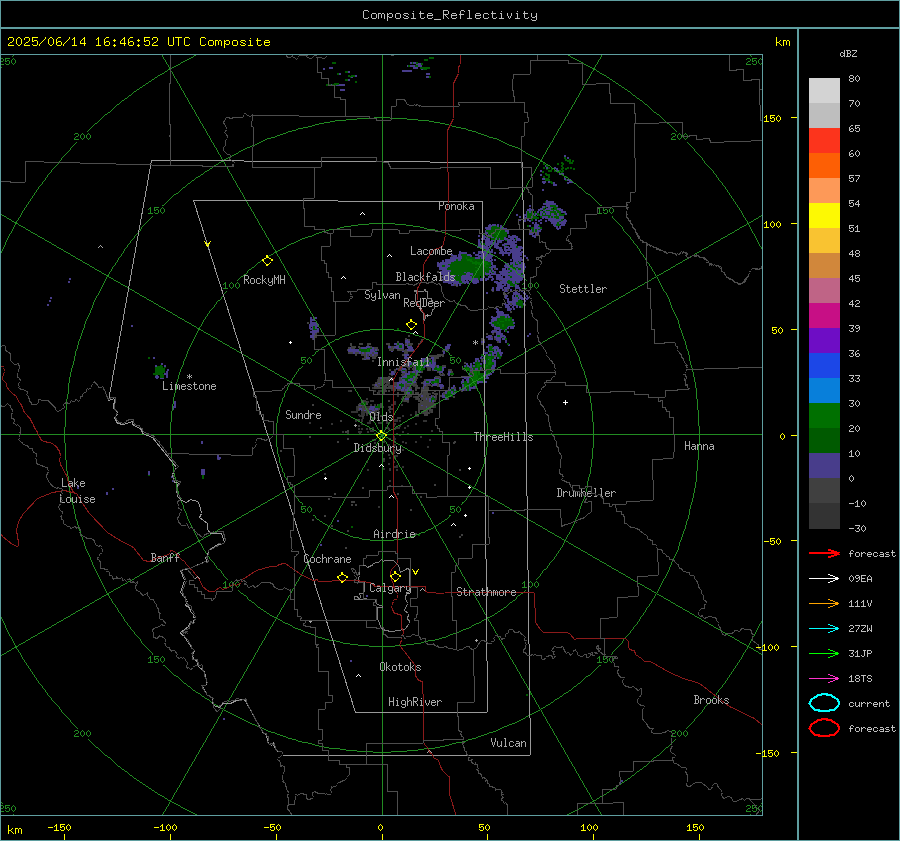Click the Okotoks label
This screenshot has height=841, width=900.
[400, 667]
